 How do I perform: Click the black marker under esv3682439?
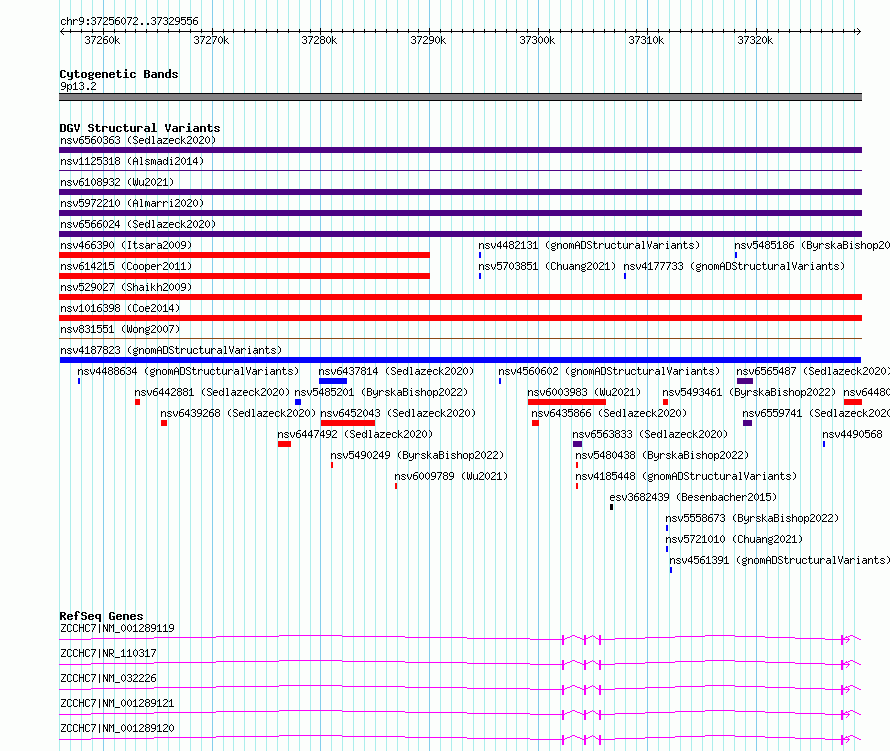(611, 507)
